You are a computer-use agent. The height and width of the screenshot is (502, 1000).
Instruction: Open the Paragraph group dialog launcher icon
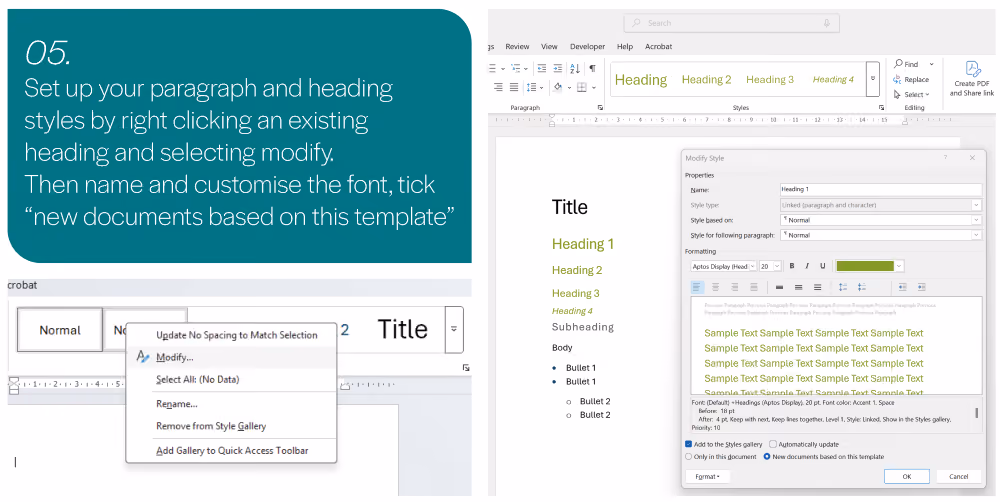[600, 108]
